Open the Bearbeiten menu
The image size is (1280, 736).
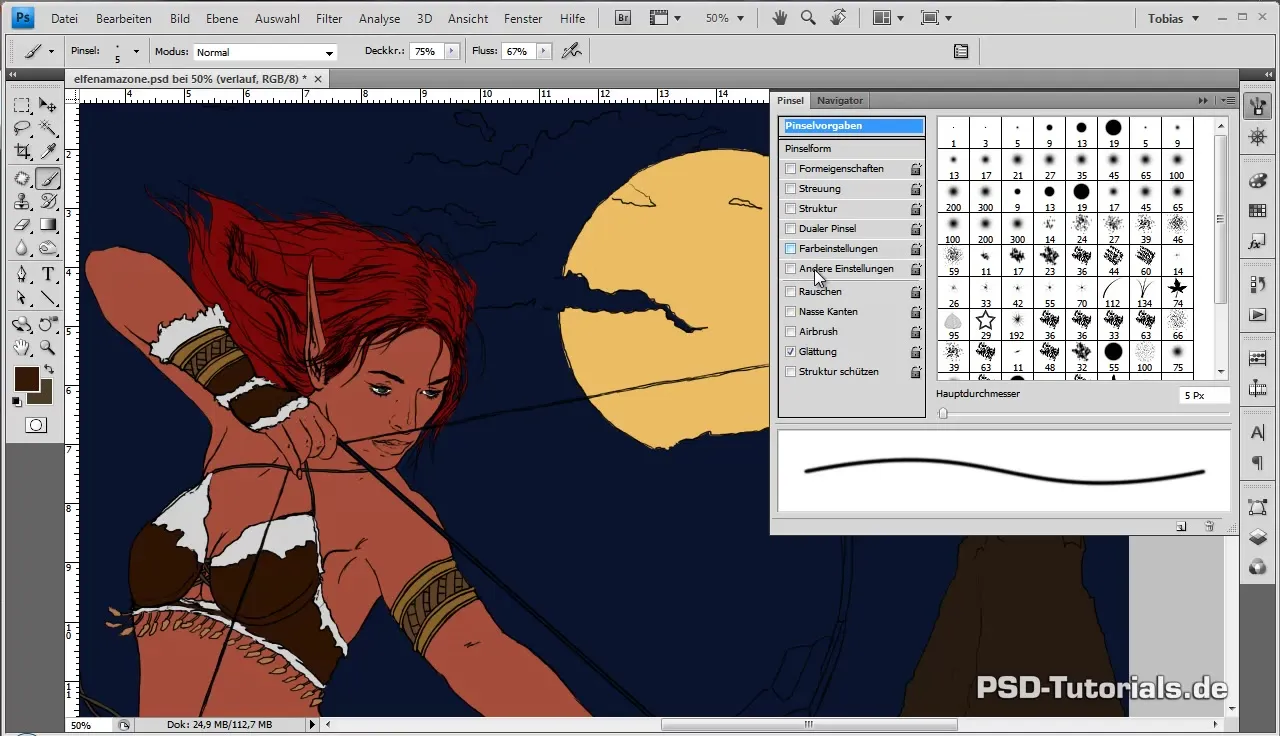125,19
